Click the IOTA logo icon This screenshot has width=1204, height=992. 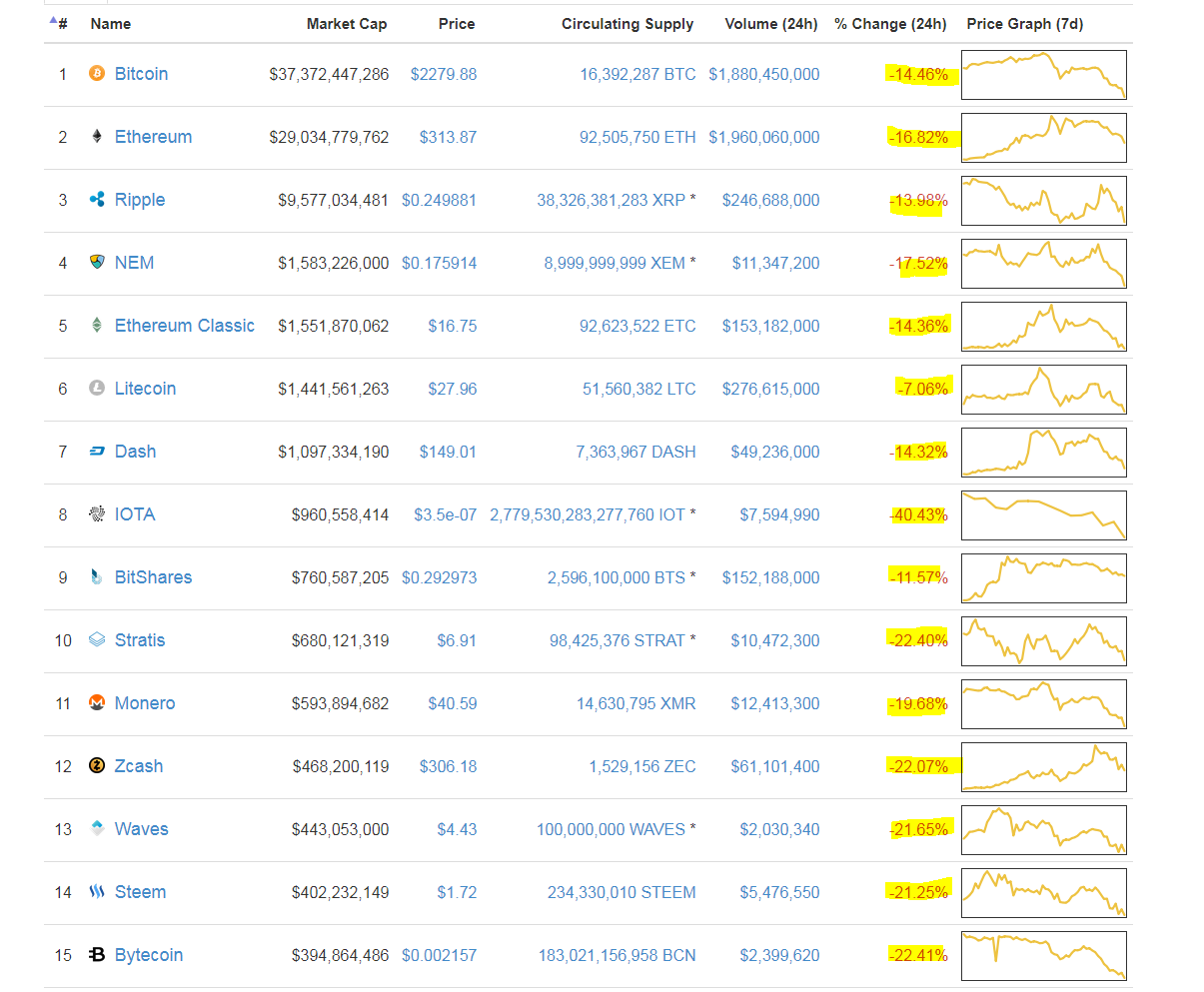tap(97, 514)
